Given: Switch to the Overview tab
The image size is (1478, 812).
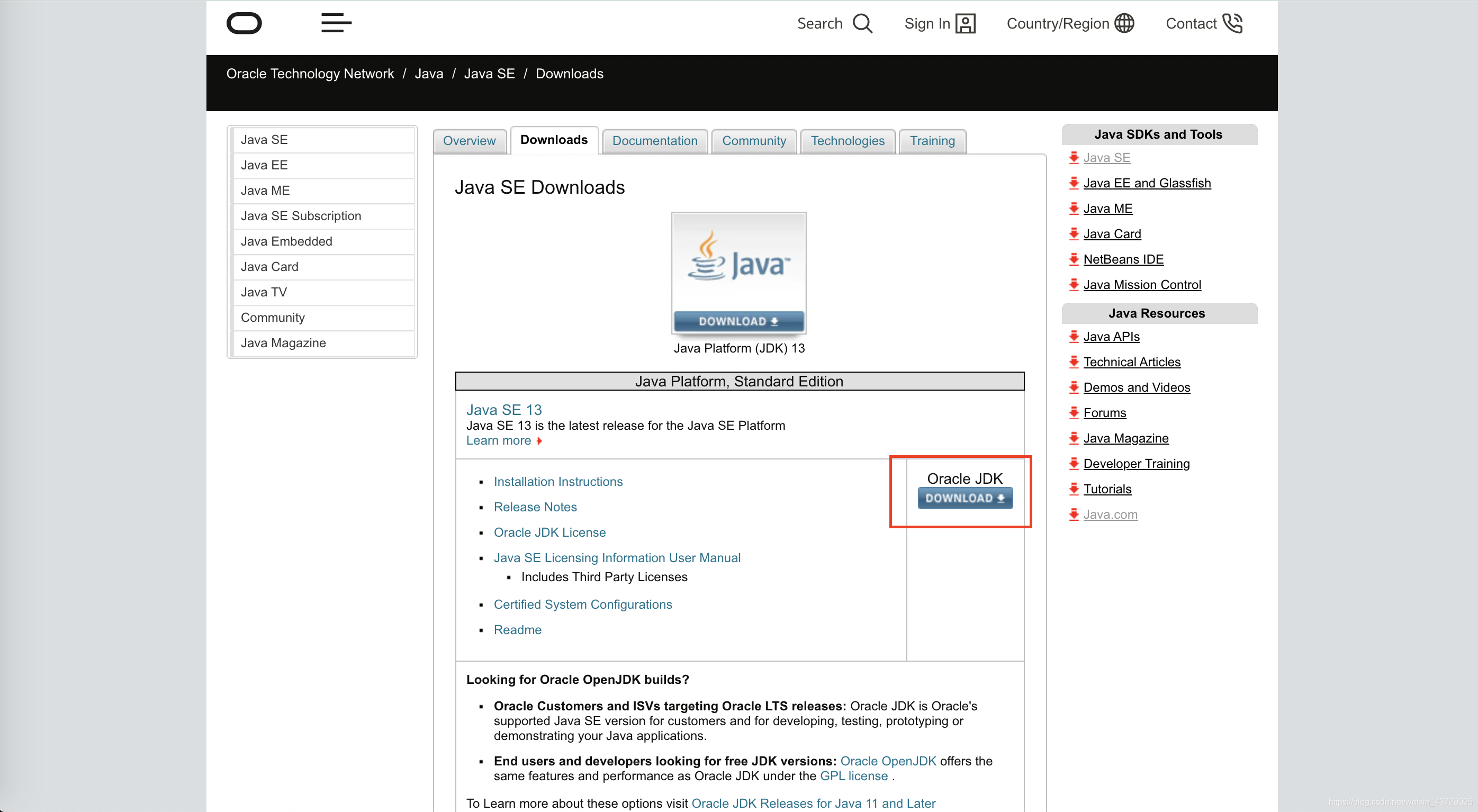Looking at the screenshot, I should [x=470, y=141].
